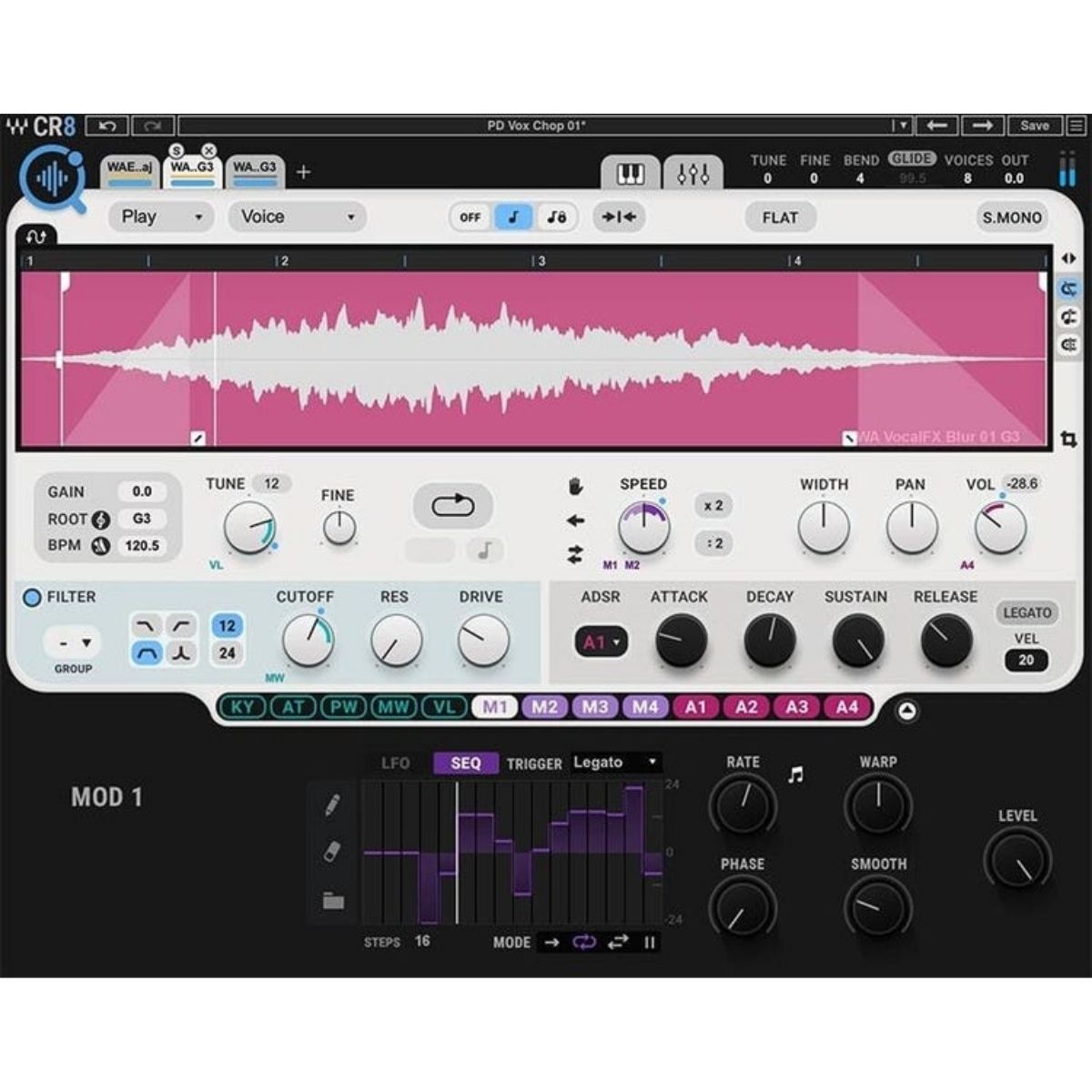1092x1092 pixels.
Task: Open the TRIGGER Legato dropdown
Action: pos(617,763)
